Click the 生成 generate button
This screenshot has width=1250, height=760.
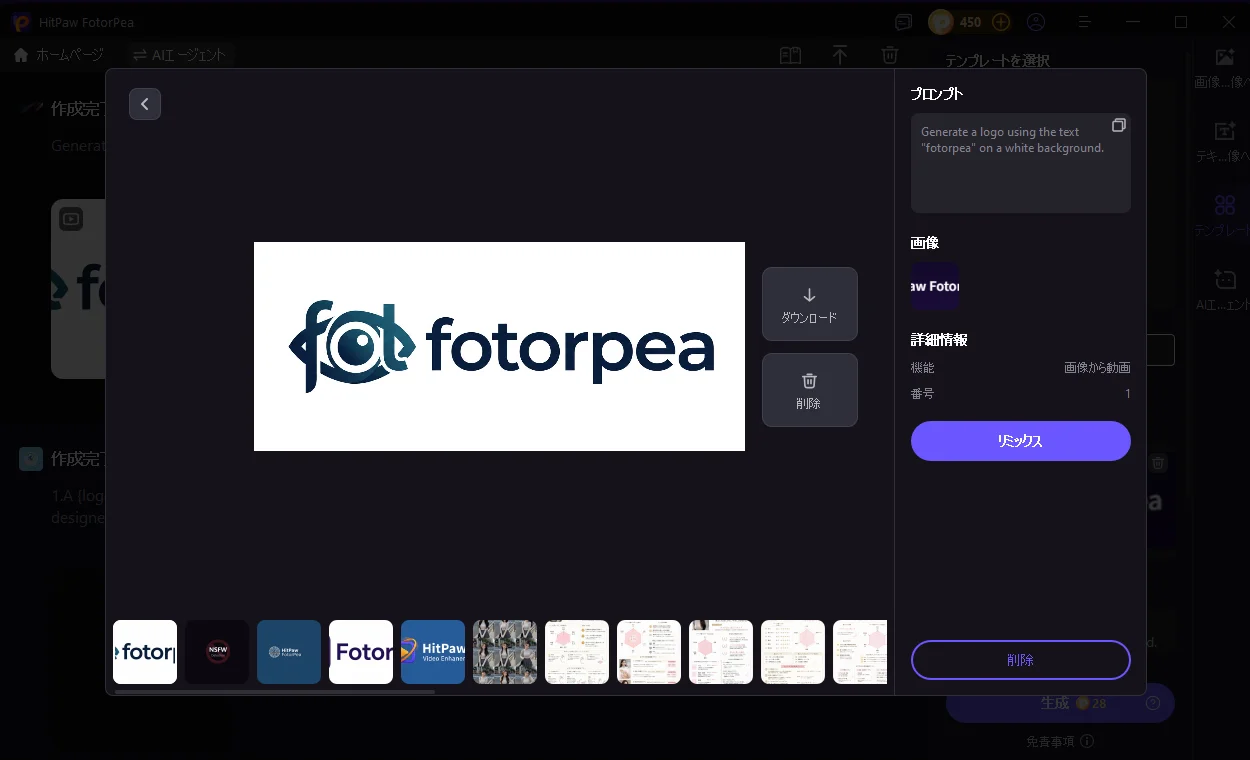point(1060,703)
